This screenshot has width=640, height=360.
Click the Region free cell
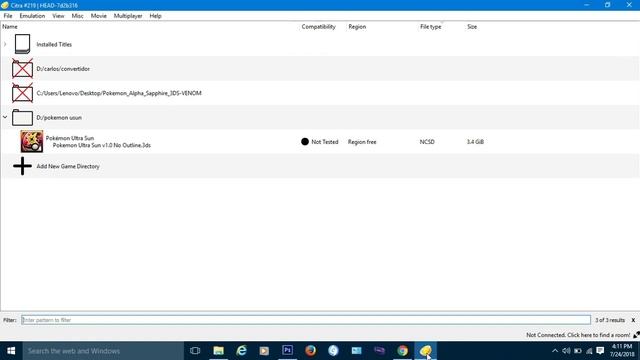pos(362,142)
